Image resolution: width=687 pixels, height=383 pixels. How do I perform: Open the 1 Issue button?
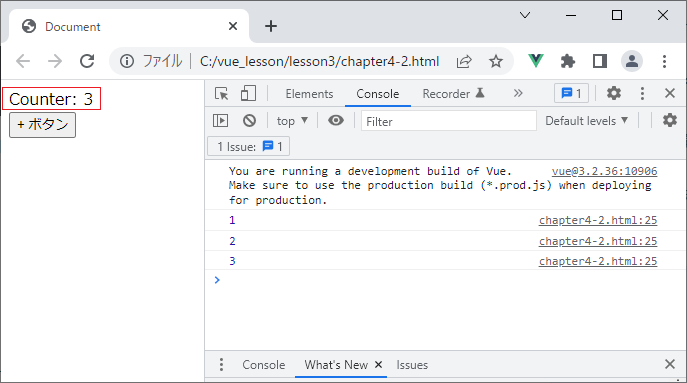(x=248, y=146)
